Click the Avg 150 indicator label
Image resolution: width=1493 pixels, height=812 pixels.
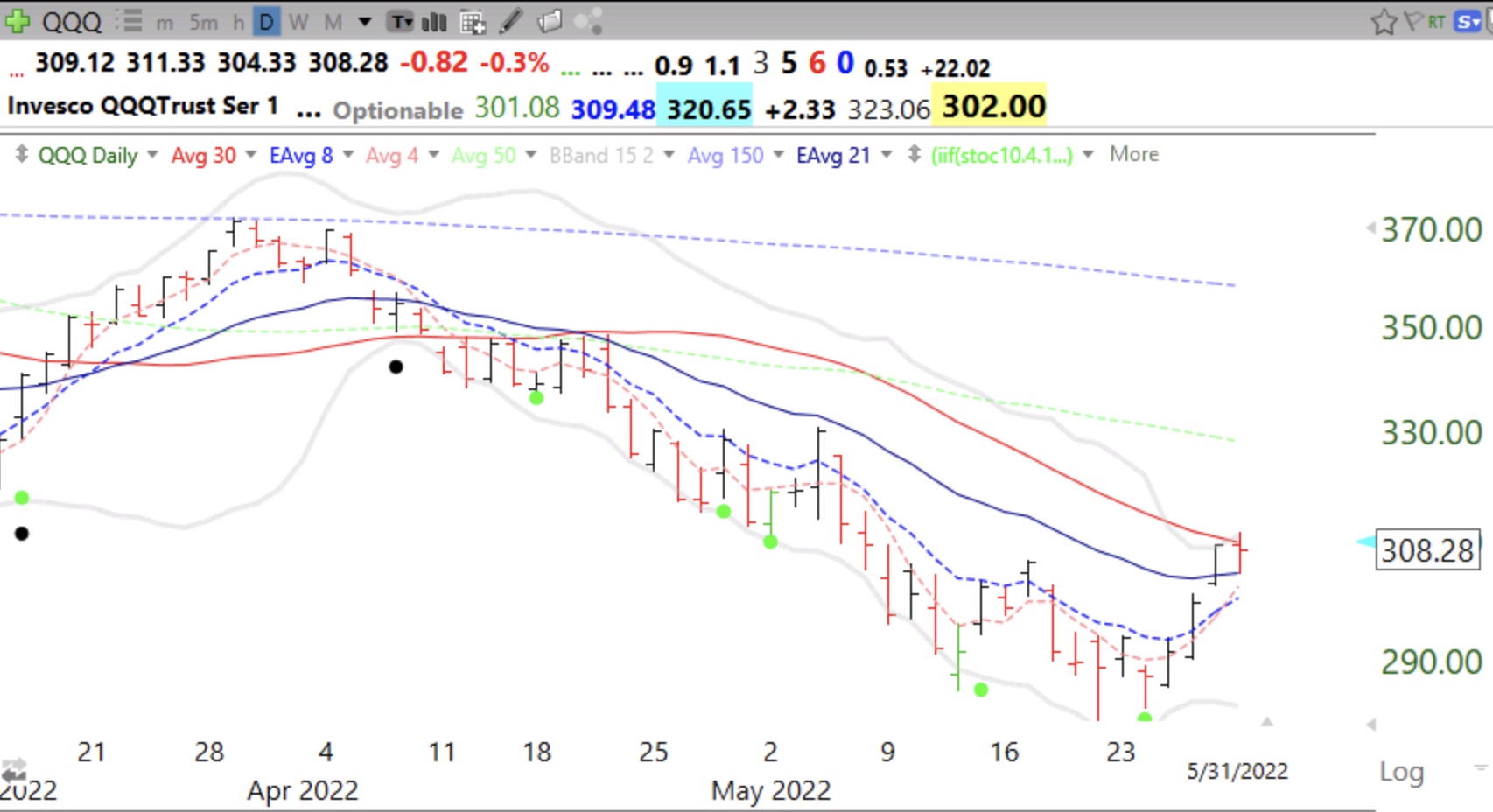click(x=725, y=156)
